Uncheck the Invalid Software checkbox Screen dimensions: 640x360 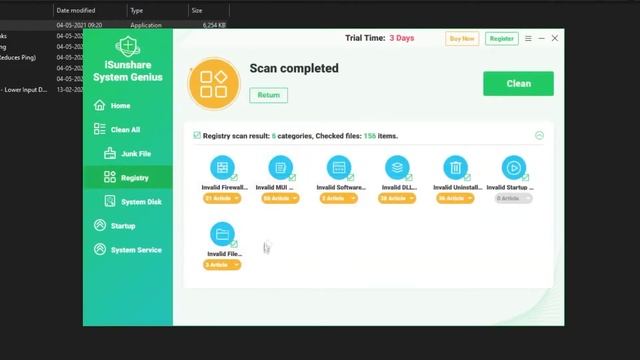click(x=351, y=177)
